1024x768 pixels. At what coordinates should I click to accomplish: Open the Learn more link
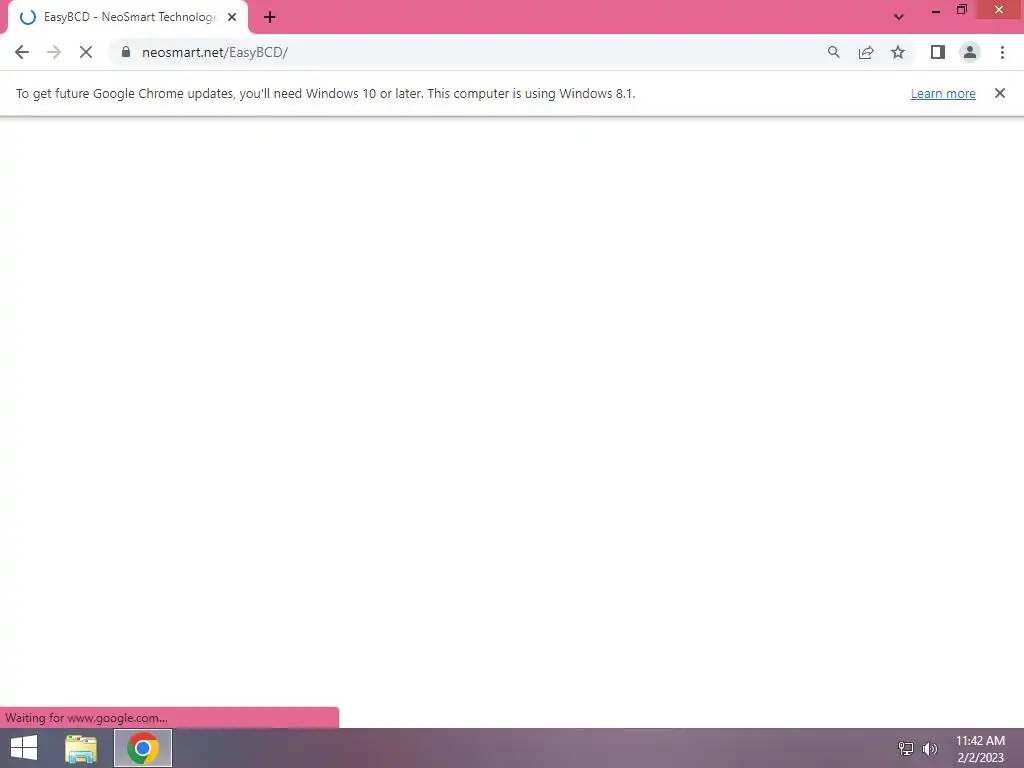(x=943, y=93)
